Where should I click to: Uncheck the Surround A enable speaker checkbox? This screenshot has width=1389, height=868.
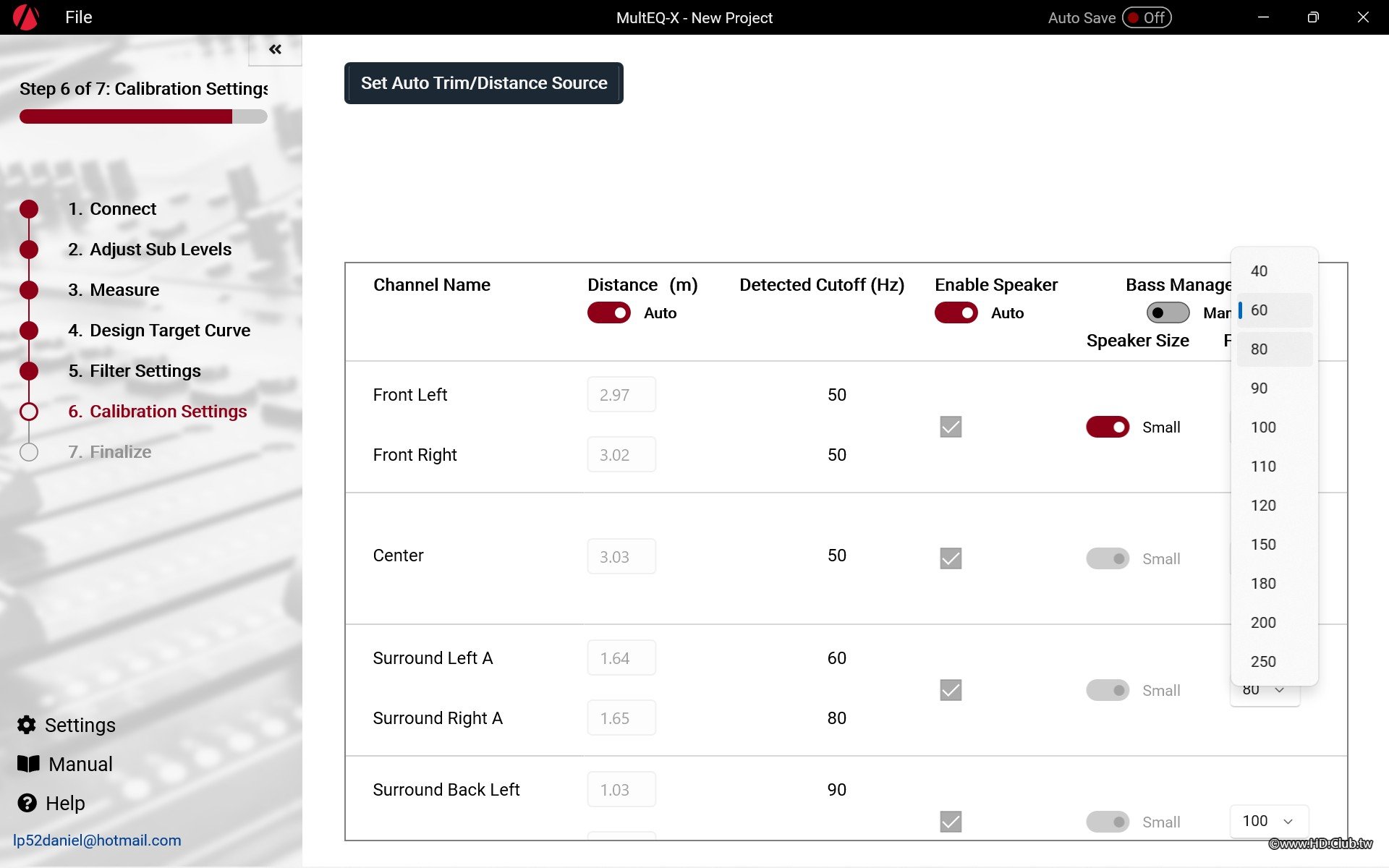(951, 690)
